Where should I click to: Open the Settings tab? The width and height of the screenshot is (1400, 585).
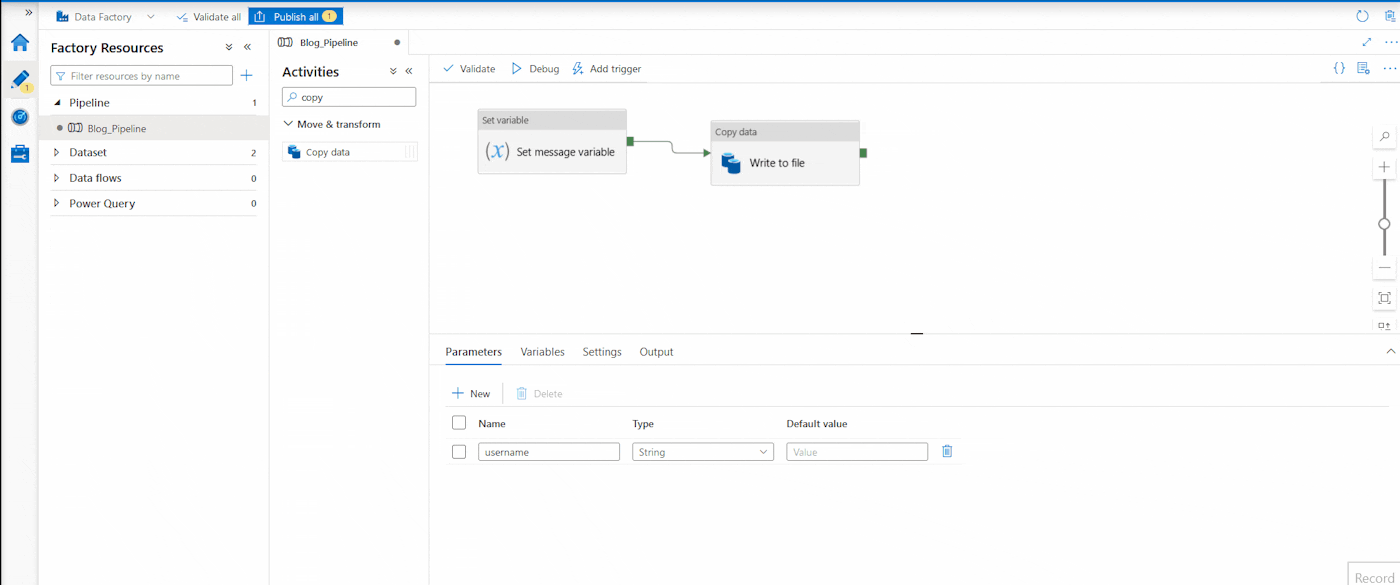pos(602,352)
